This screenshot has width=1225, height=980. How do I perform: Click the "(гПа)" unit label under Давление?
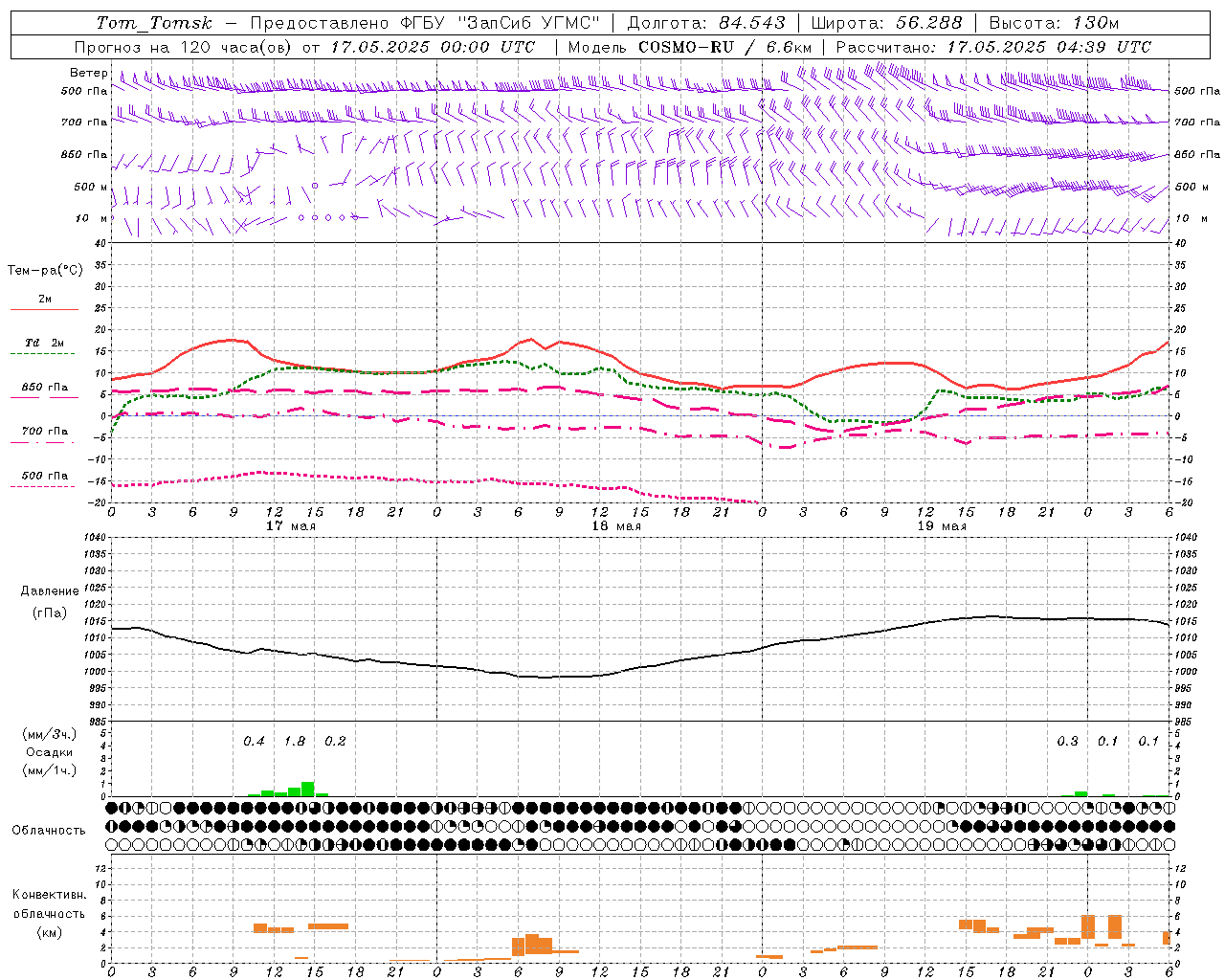50,612
